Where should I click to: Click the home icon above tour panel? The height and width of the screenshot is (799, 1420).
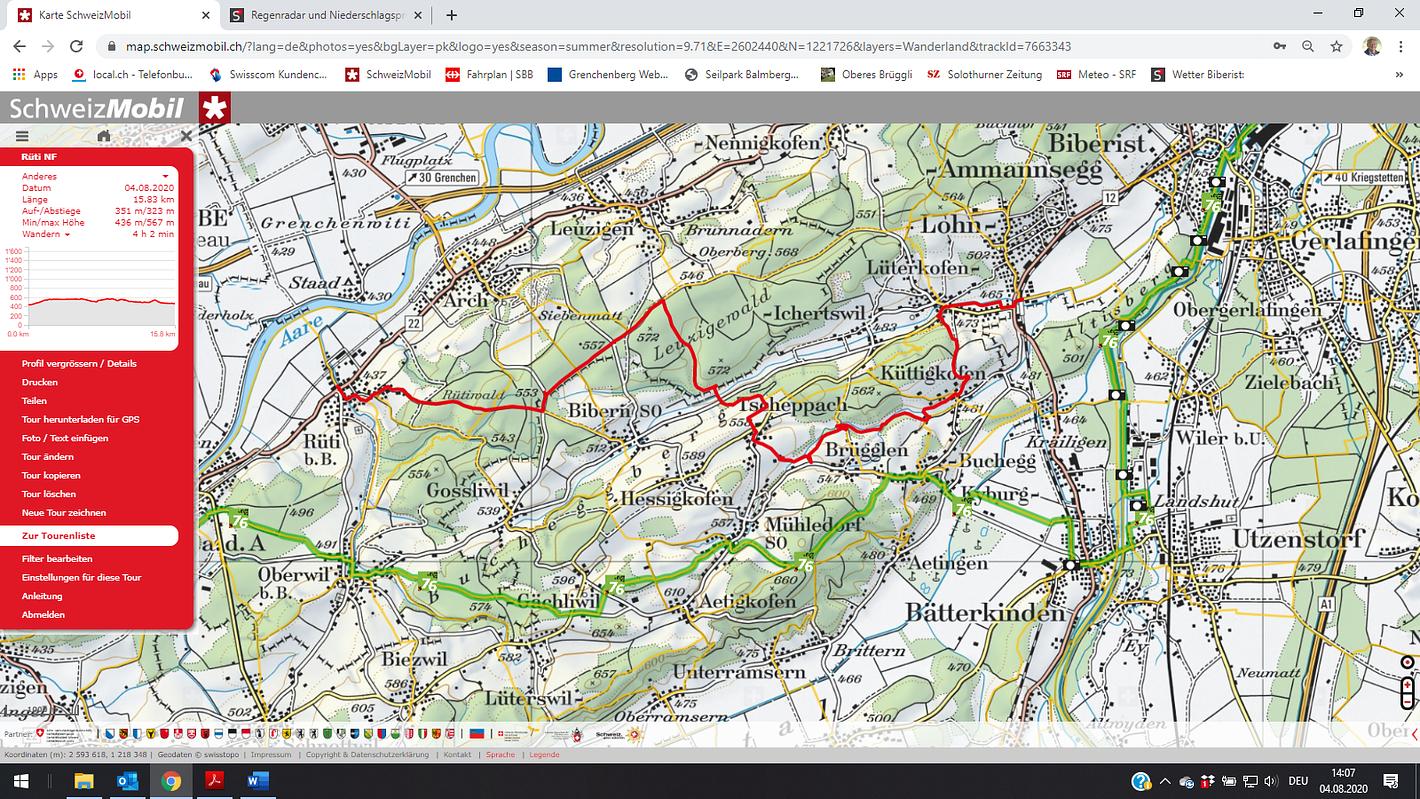point(104,137)
